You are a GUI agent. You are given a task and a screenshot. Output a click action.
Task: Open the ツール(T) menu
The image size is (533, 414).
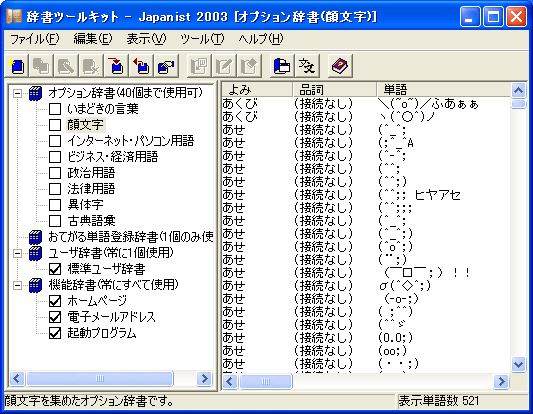[202, 39]
